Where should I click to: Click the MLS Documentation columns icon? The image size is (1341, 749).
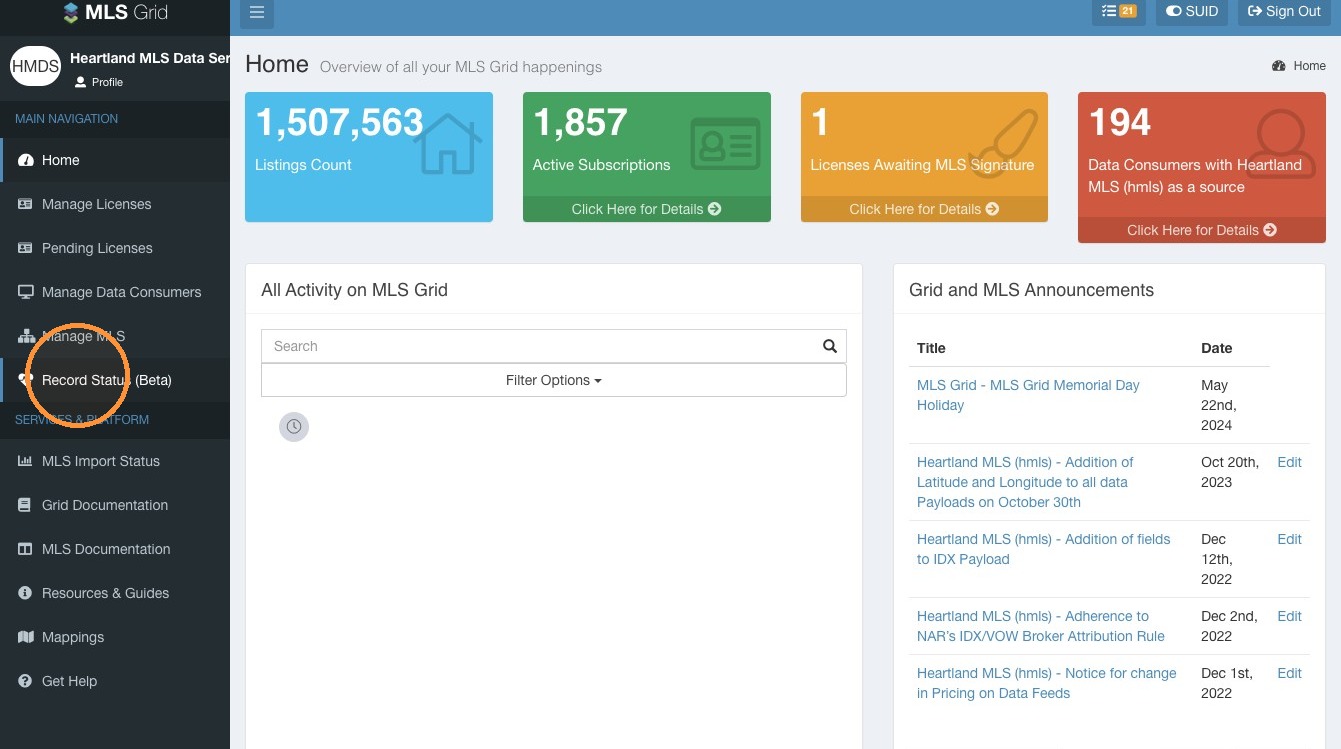25,549
